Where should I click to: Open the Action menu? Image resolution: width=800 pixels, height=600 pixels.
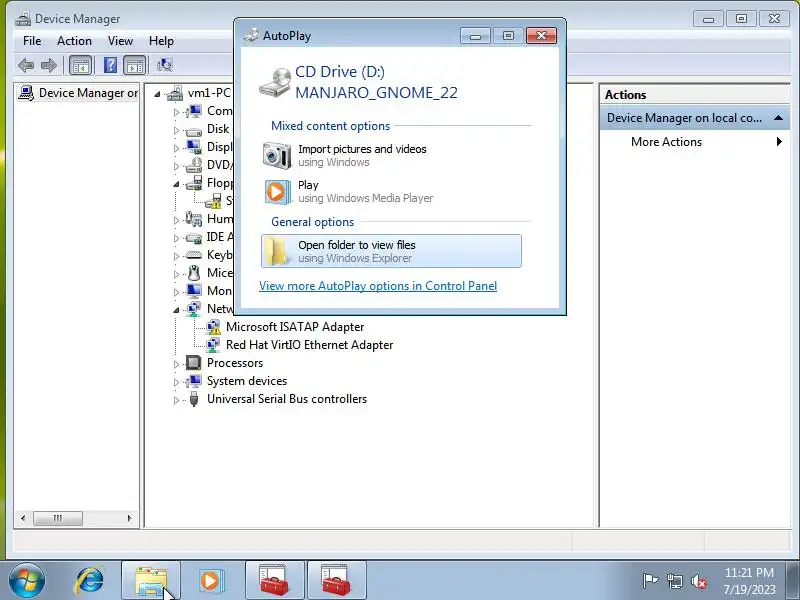click(74, 41)
